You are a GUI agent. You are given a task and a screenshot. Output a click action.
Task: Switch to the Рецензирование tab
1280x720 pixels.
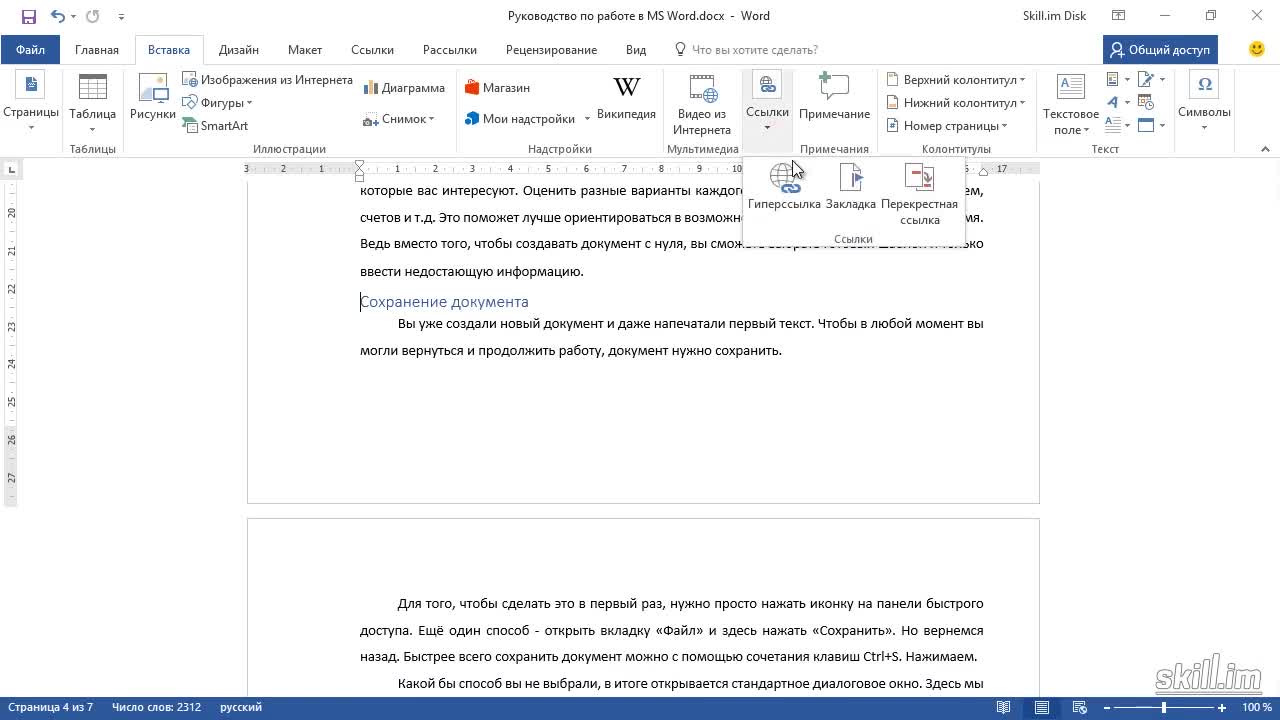[551, 49]
